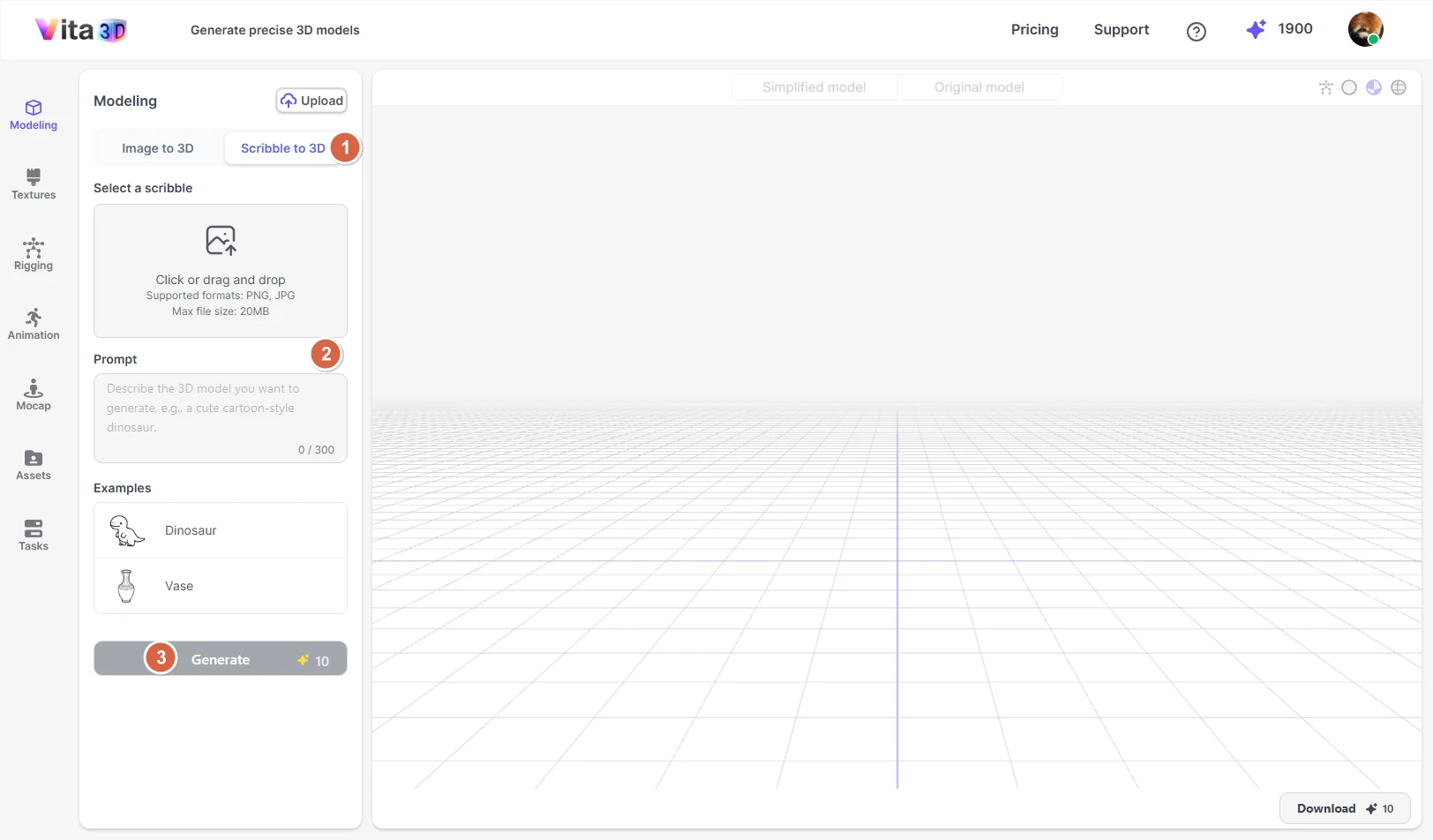Select the Scribble to 3D tab

(x=282, y=148)
